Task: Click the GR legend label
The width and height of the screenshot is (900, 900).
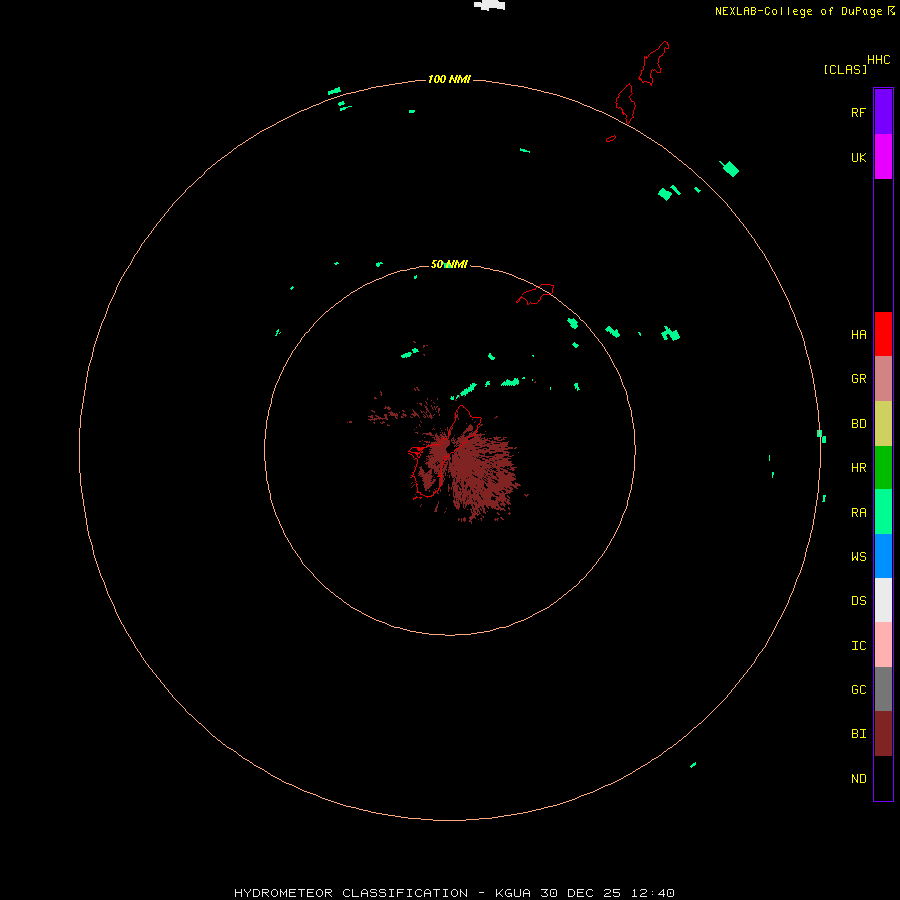Action: [x=858, y=378]
